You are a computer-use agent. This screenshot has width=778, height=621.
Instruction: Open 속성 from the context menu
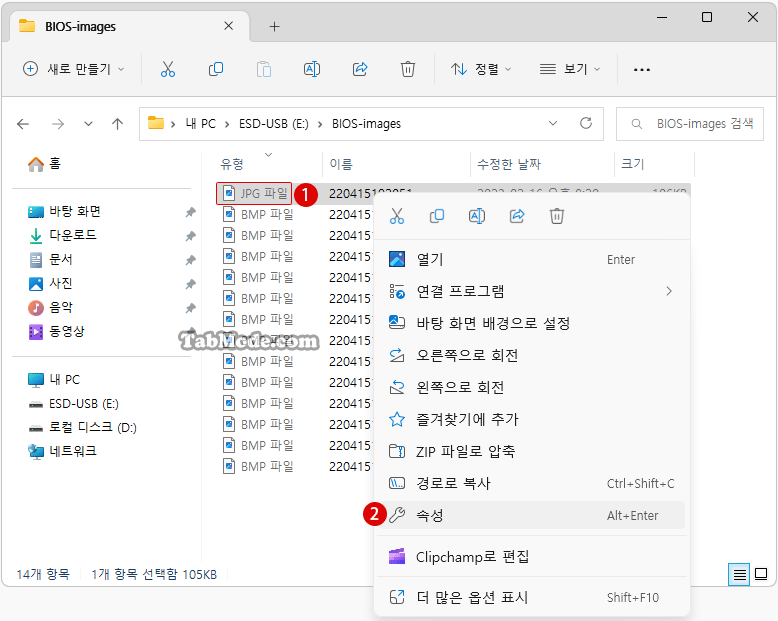[x=531, y=515]
